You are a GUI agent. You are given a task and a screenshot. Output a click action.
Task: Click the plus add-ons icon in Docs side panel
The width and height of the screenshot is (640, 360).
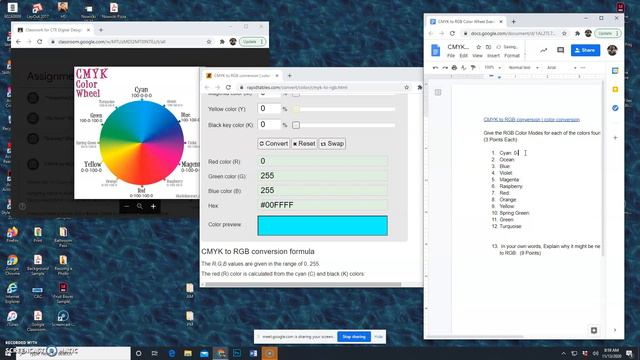pos(615,138)
